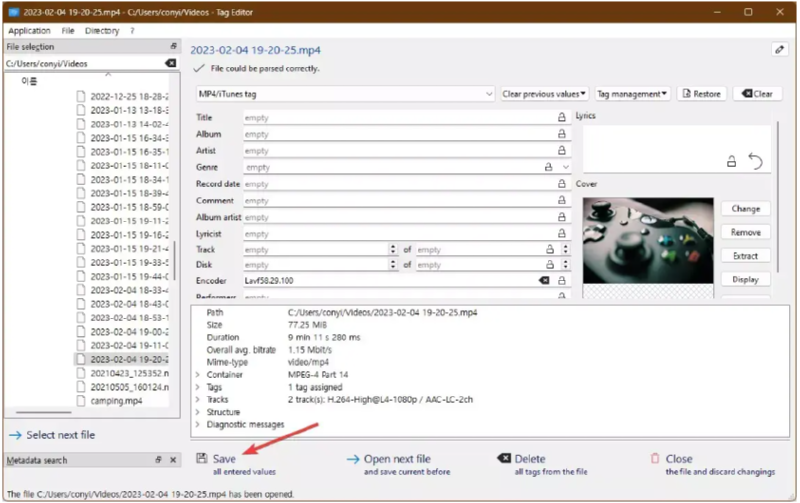Click the file list vertical scrollbar
The width and height of the screenshot is (800, 503).
[175, 260]
